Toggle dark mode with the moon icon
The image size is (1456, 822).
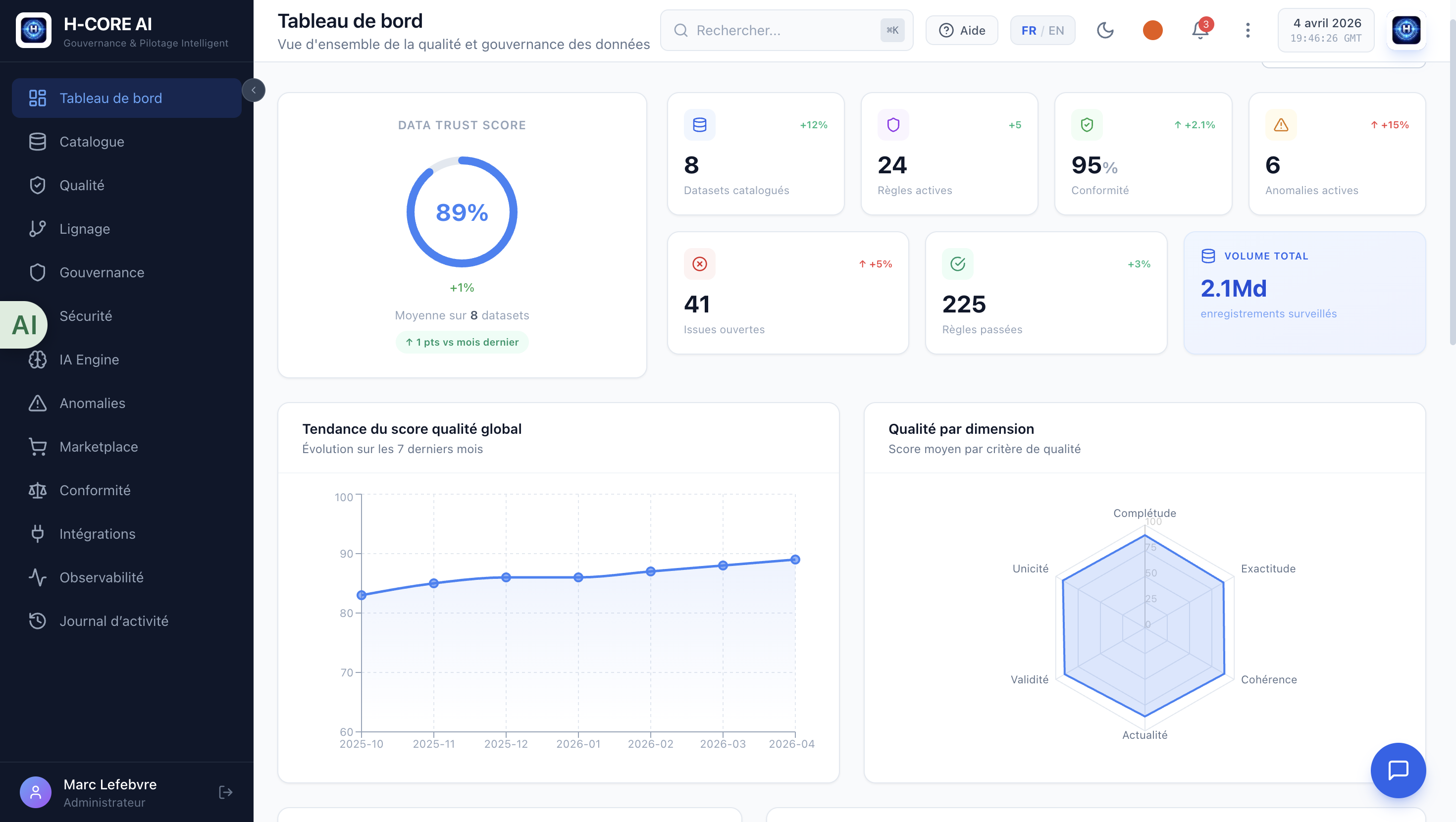tap(1105, 30)
